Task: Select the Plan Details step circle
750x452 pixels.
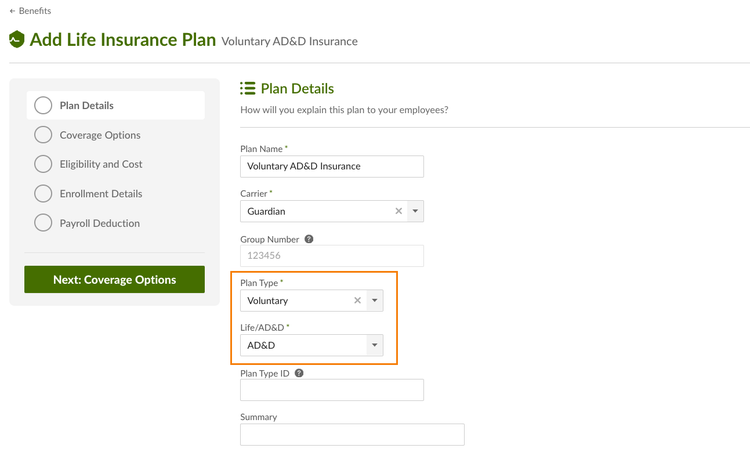Action: pyautogui.click(x=43, y=105)
